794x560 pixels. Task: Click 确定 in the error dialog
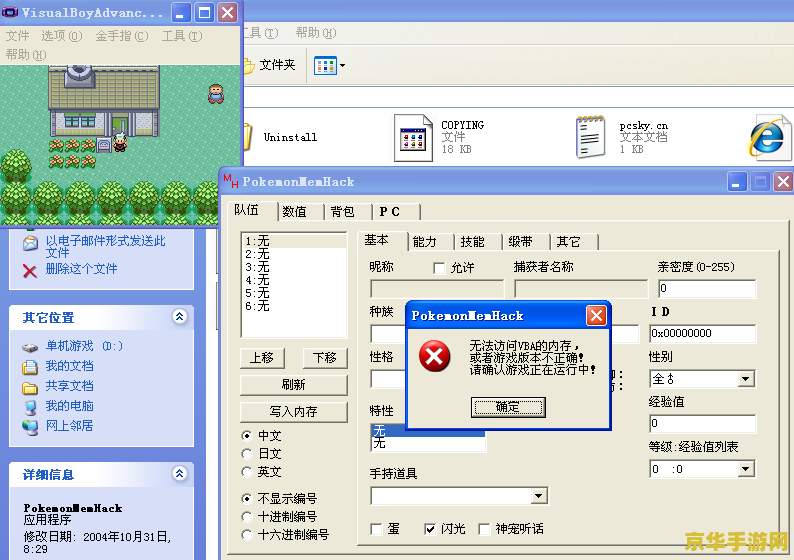point(508,407)
